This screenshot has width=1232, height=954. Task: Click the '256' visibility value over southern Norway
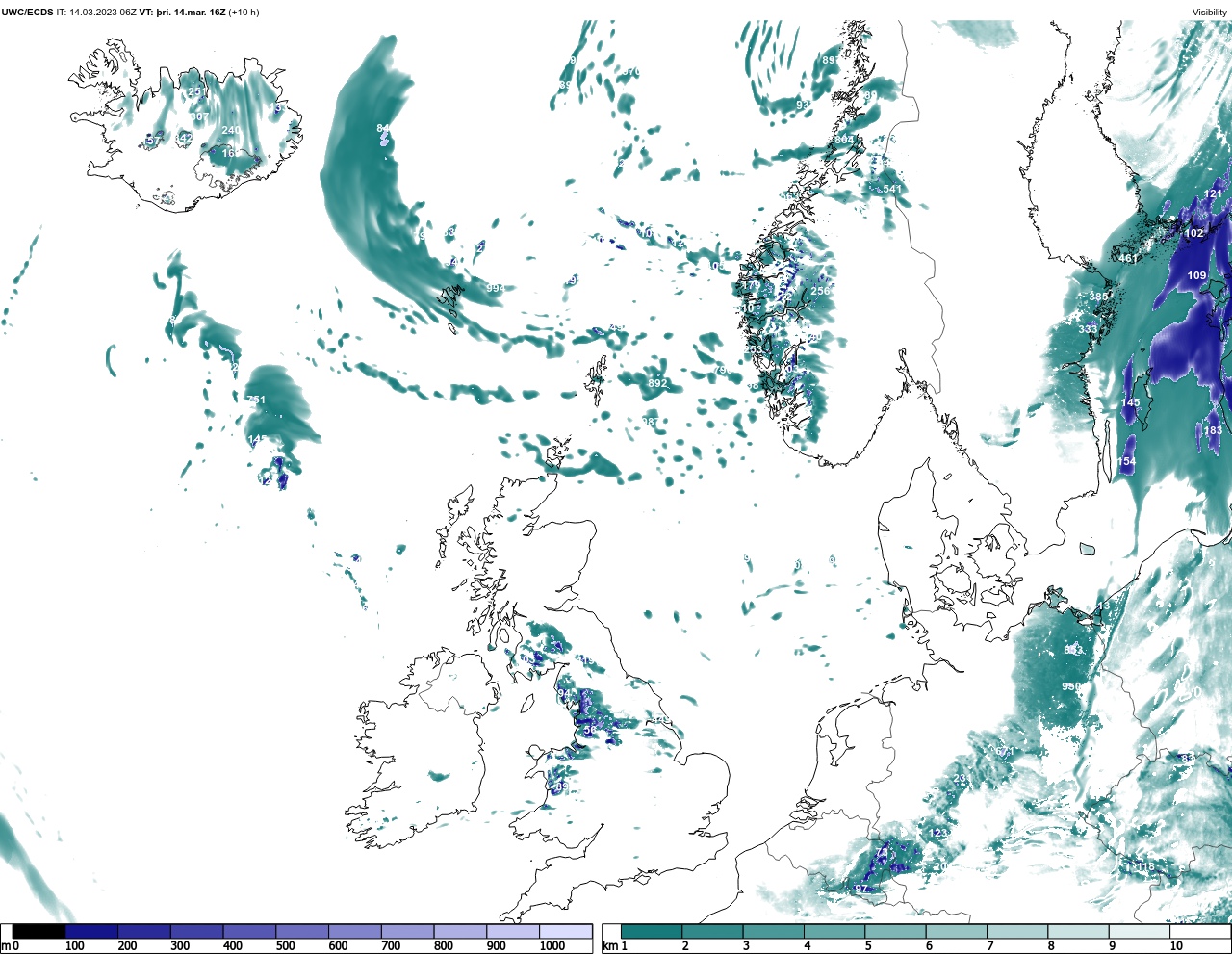[x=820, y=291]
